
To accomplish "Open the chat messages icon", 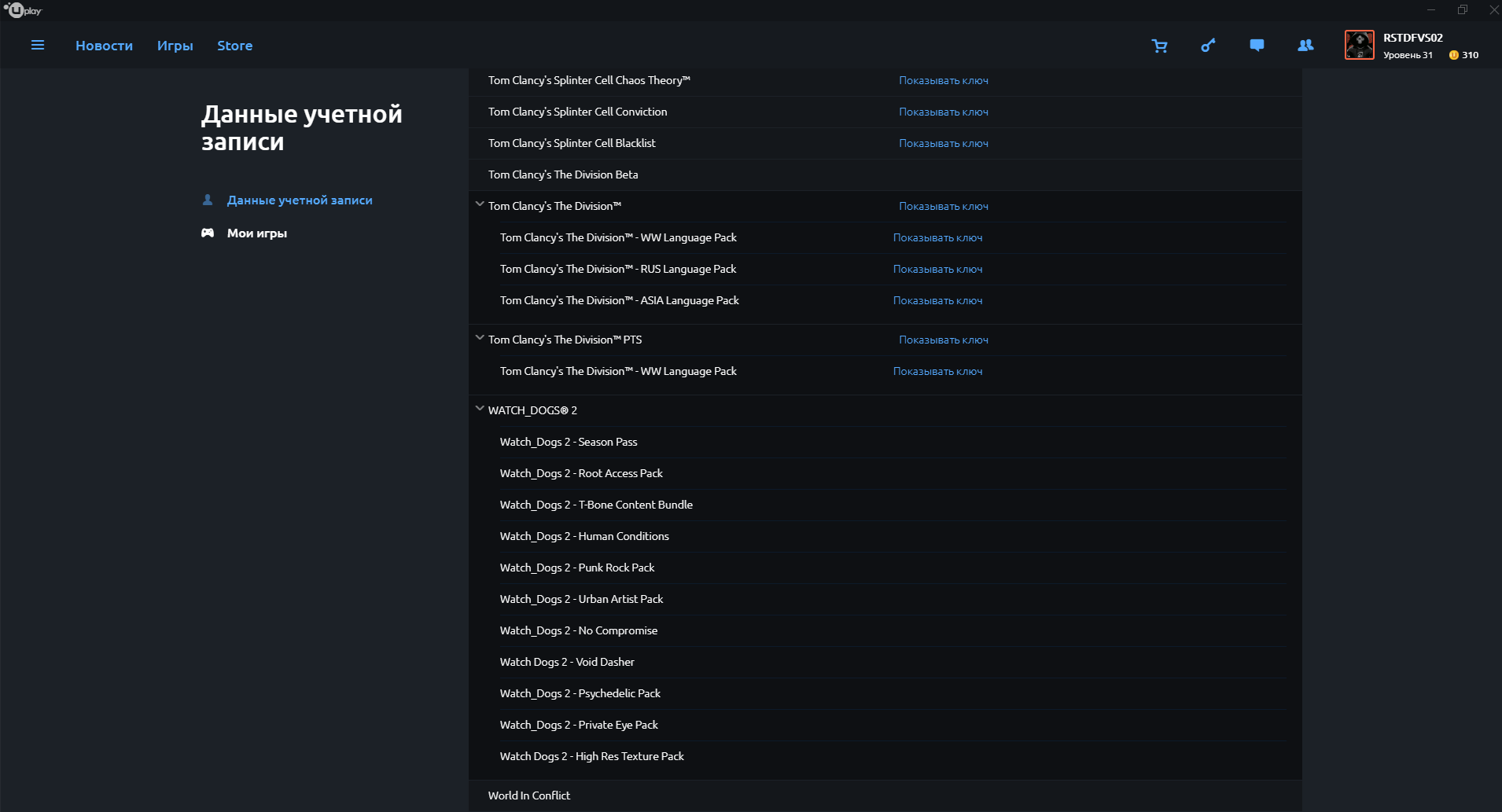I will pyautogui.click(x=1257, y=46).
